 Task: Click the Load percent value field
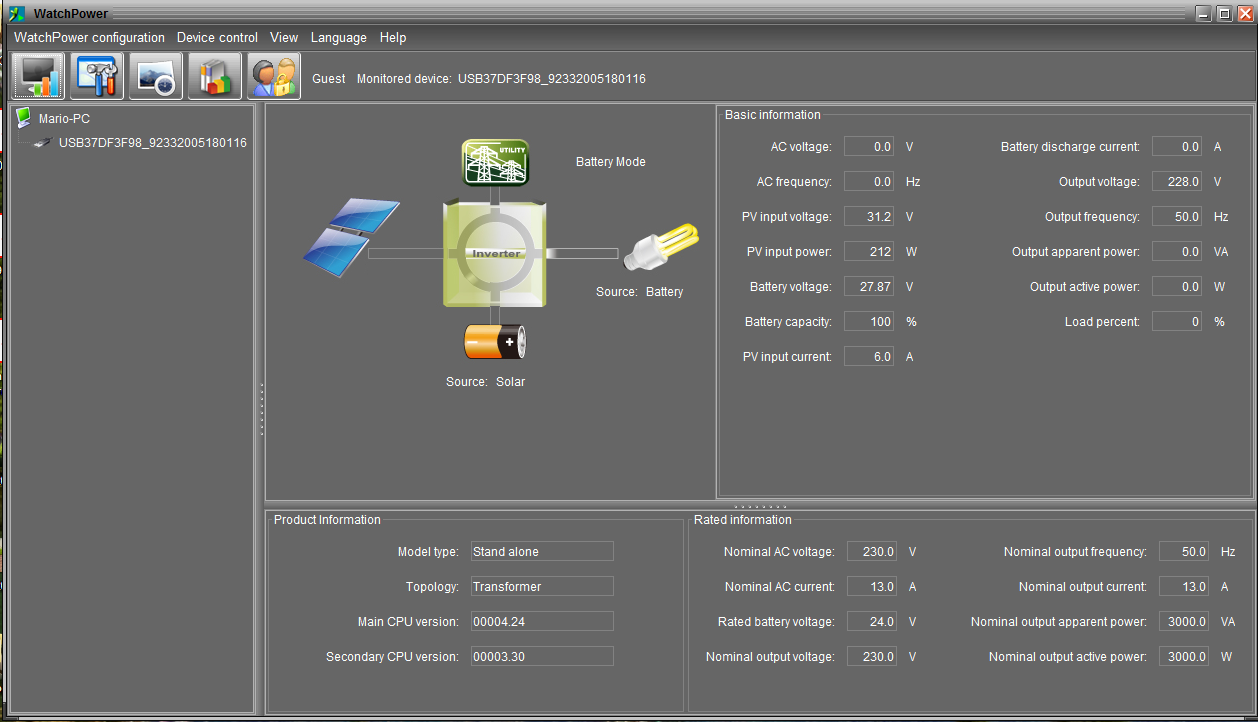(1177, 322)
